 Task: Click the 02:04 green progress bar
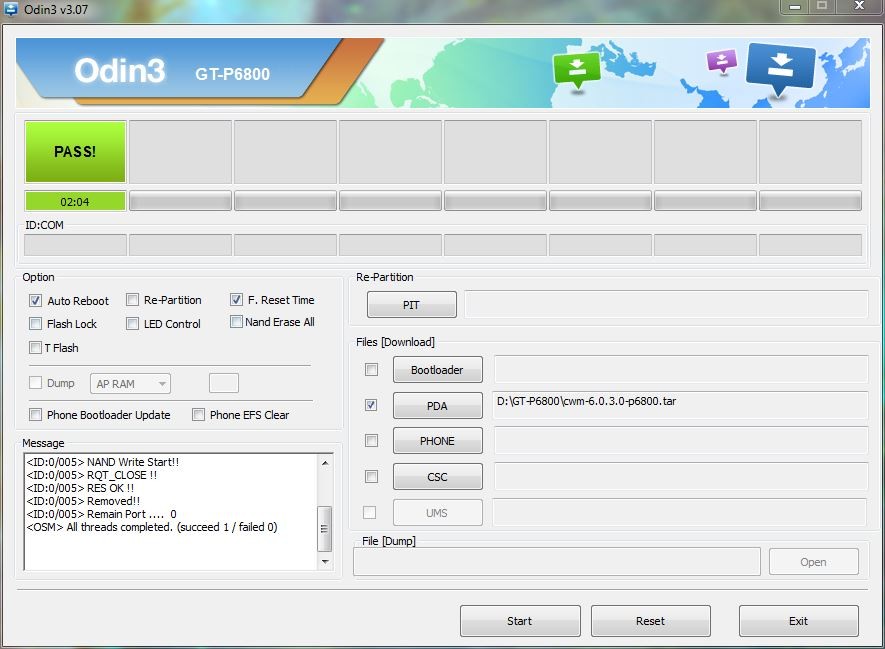[75, 201]
